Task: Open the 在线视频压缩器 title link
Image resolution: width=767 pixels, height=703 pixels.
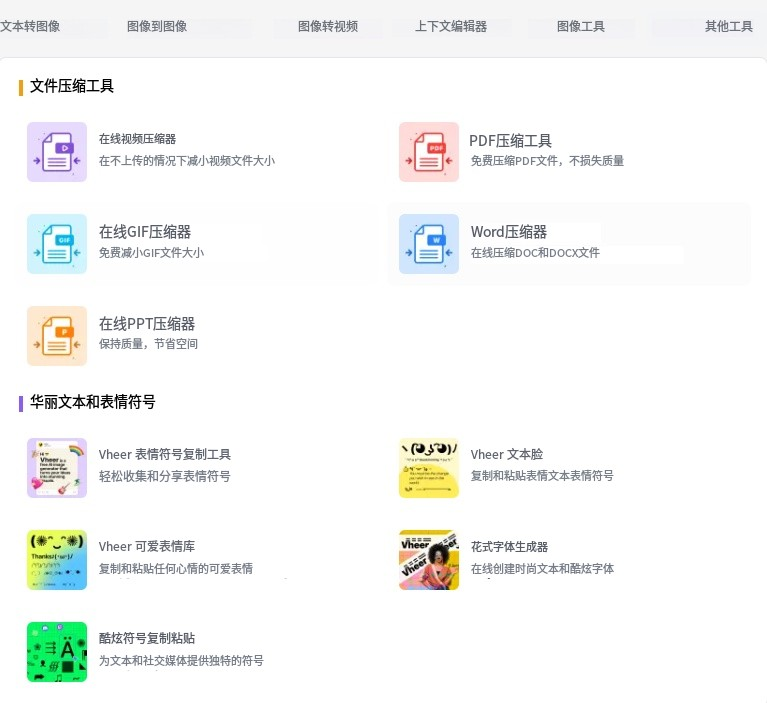Action: tap(137, 139)
